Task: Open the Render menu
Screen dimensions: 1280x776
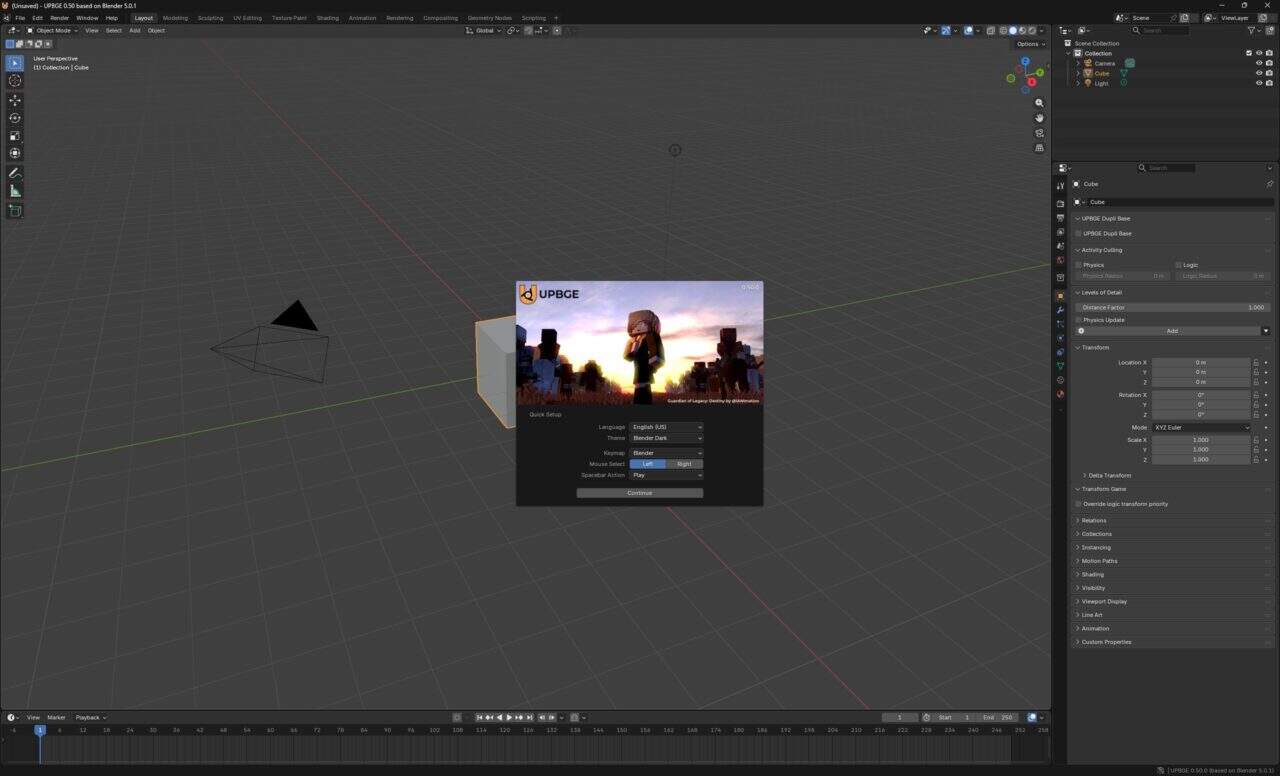Action: coord(60,18)
